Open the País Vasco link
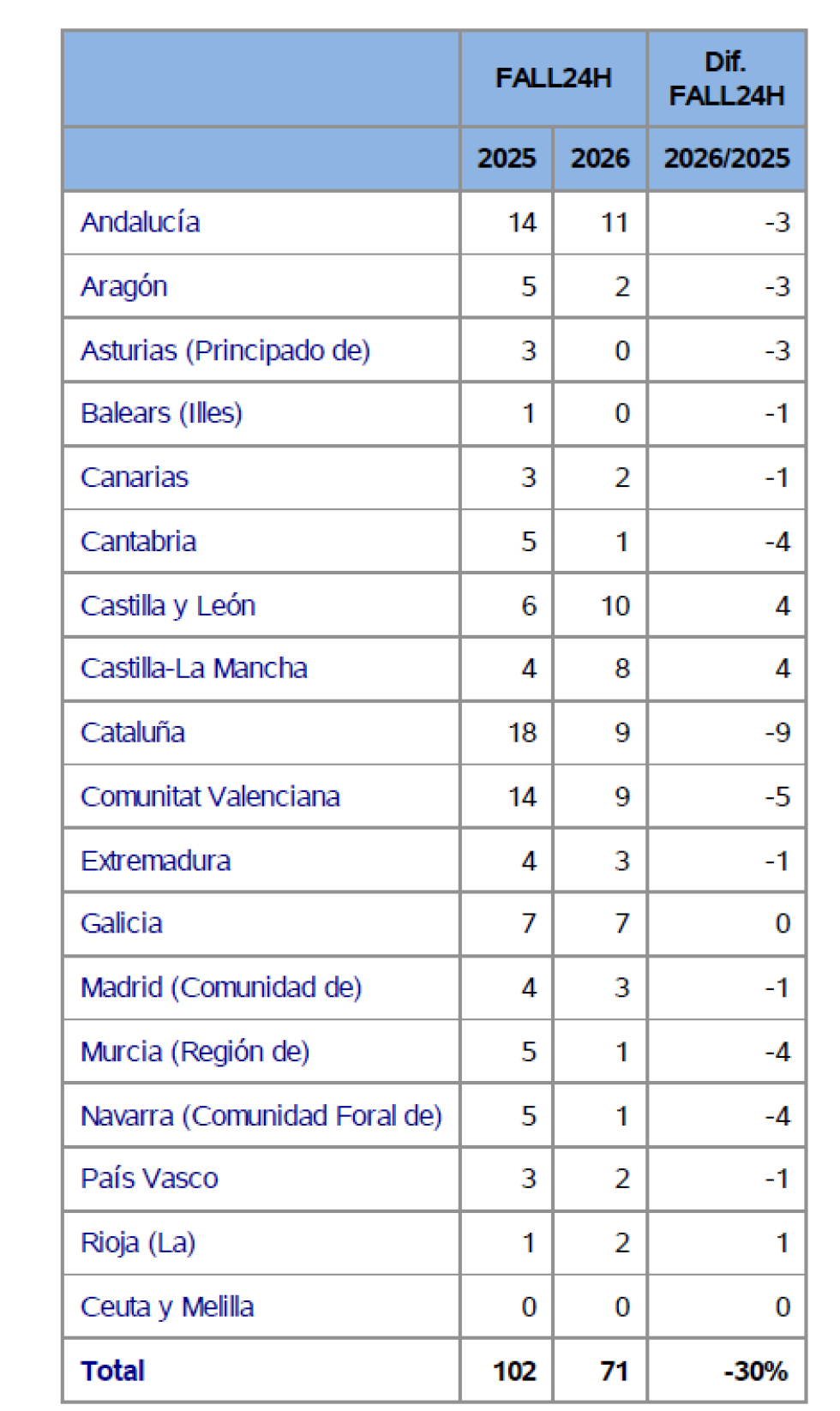 click(149, 1179)
